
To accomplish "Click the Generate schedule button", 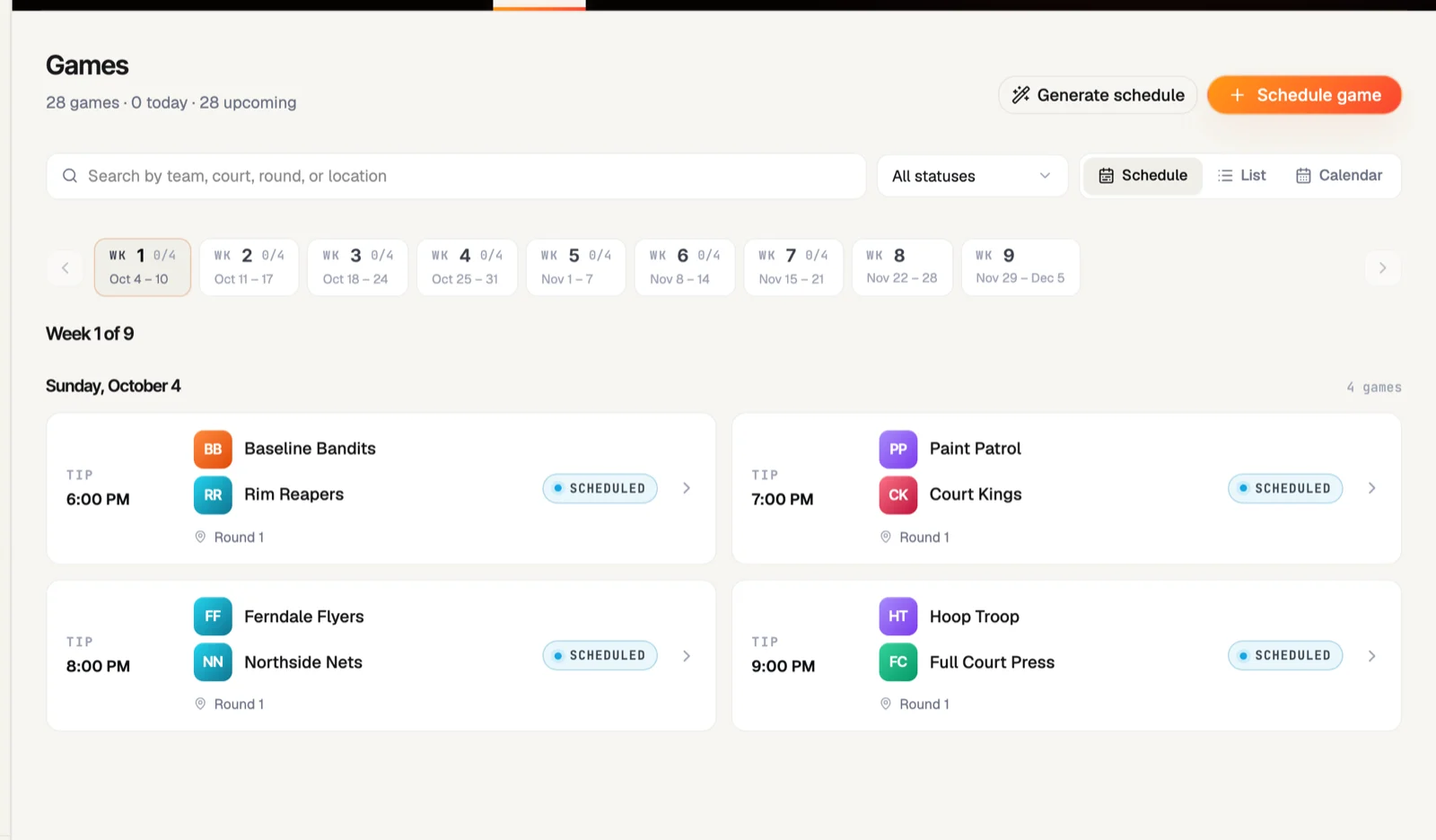I will coord(1098,95).
